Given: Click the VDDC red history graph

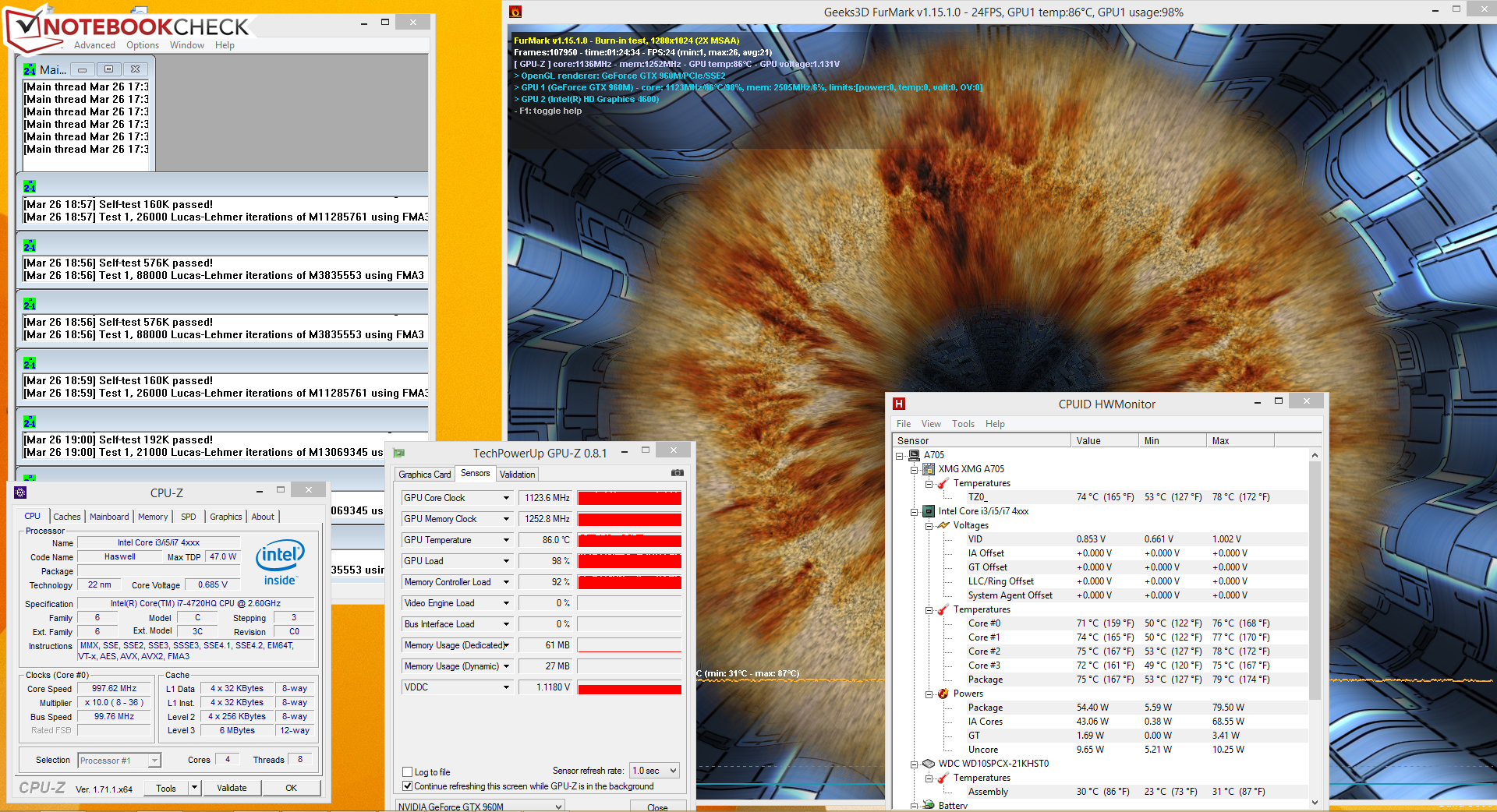Looking at the screenshot, I should click(629, 687).
